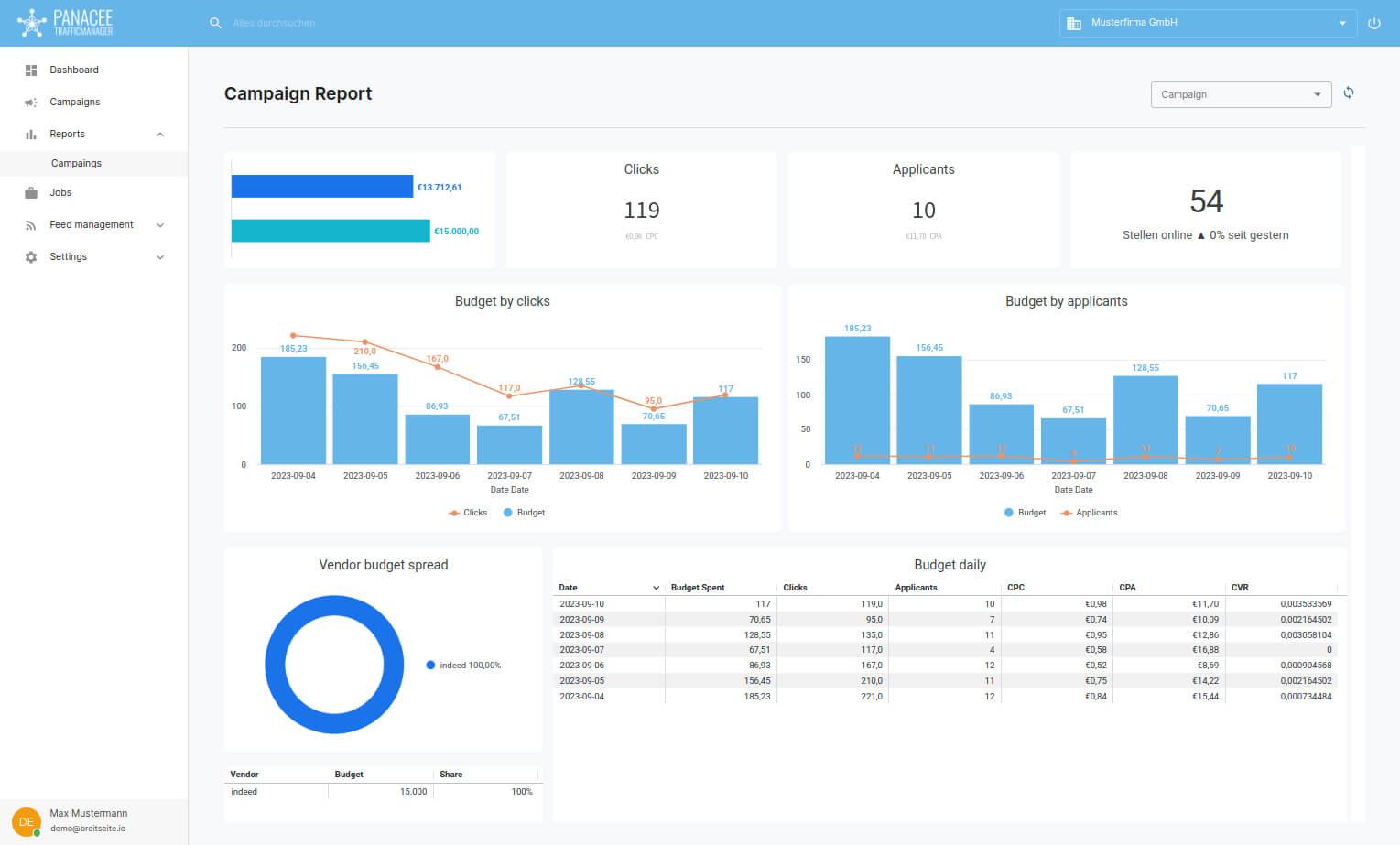Click the Jobs briefcase icon
1400x845 pixels.
pos(31,193)
